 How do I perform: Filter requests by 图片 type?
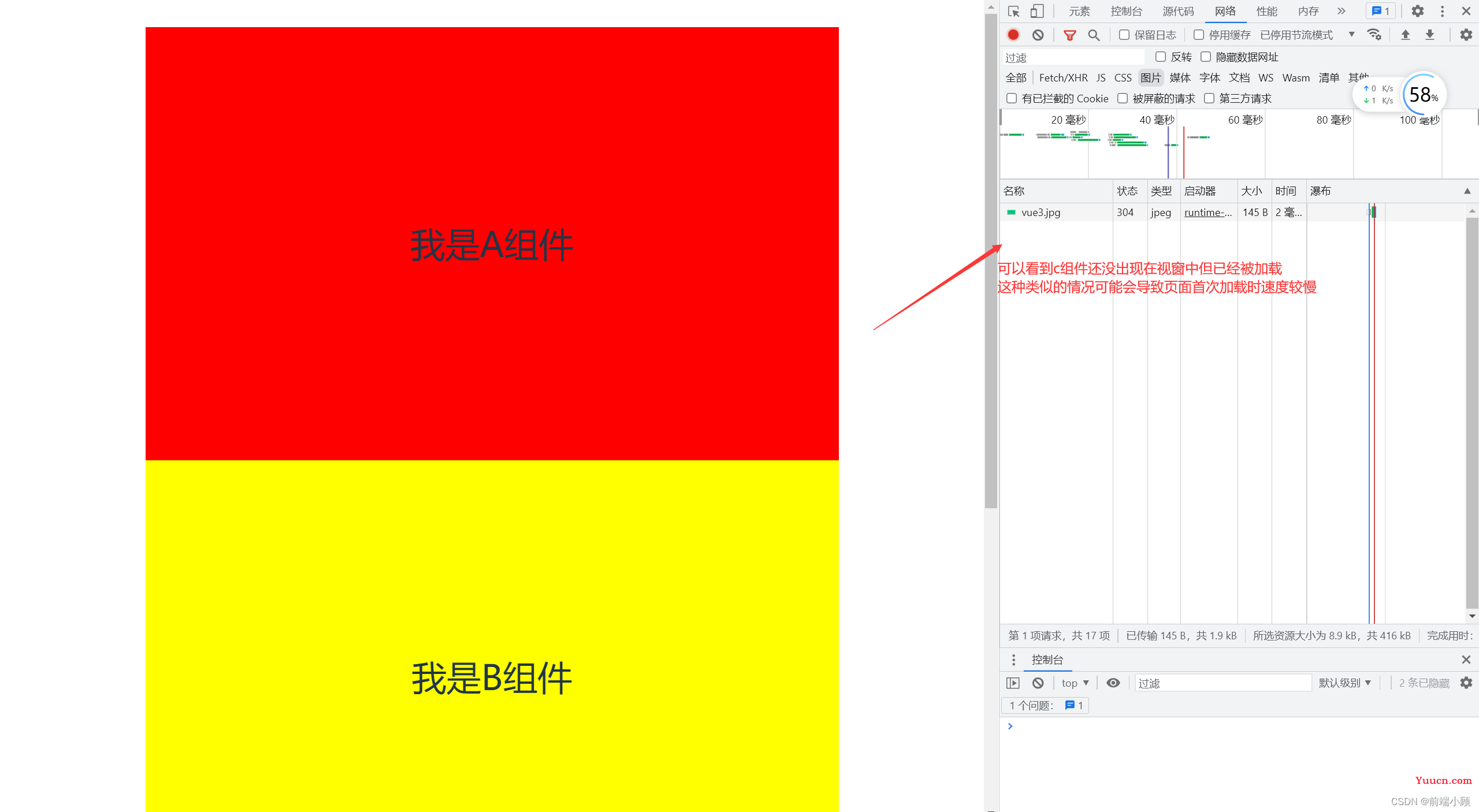1151,77
